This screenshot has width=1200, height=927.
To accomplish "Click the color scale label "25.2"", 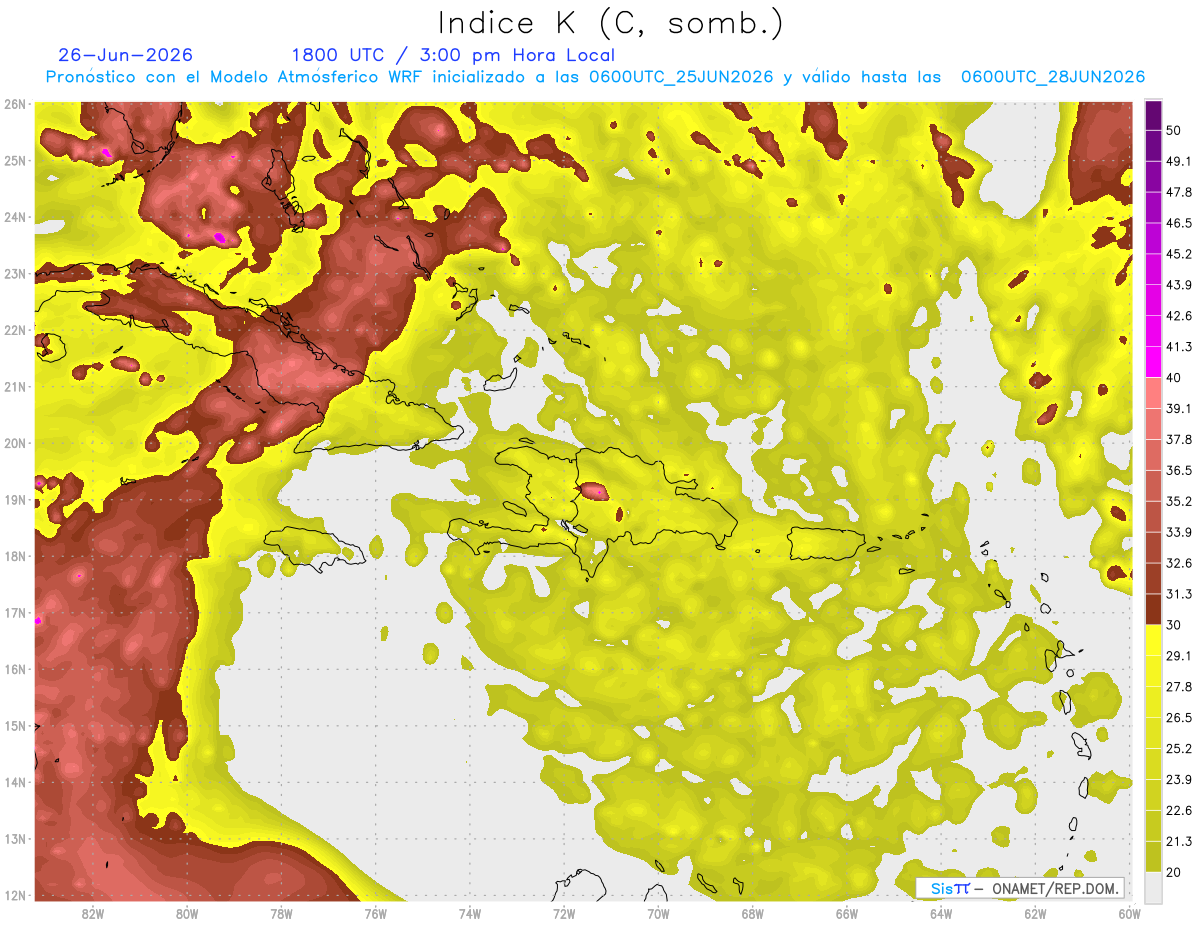I will pos(1179,748).
